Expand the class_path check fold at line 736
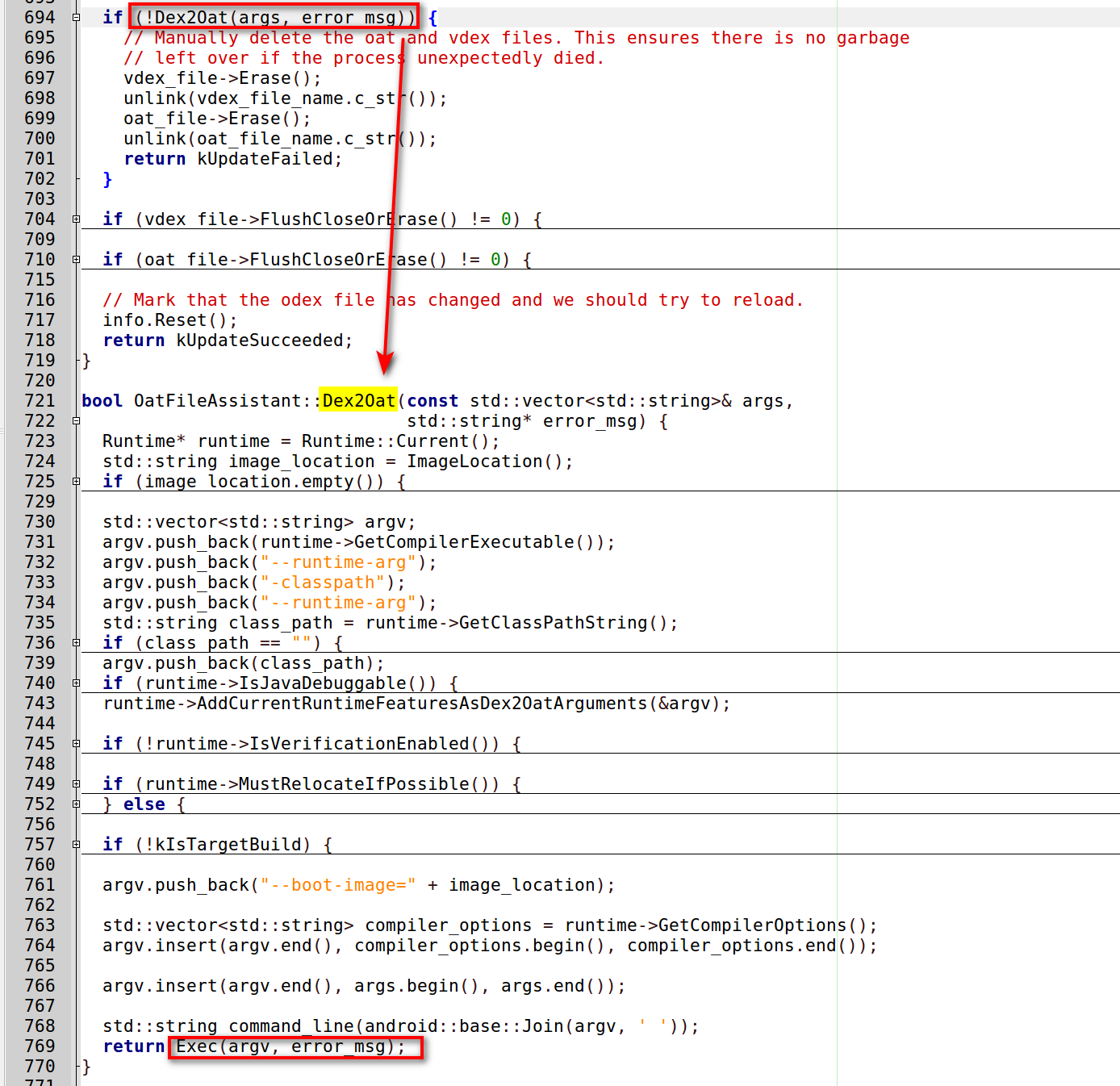 click(77, 643)
